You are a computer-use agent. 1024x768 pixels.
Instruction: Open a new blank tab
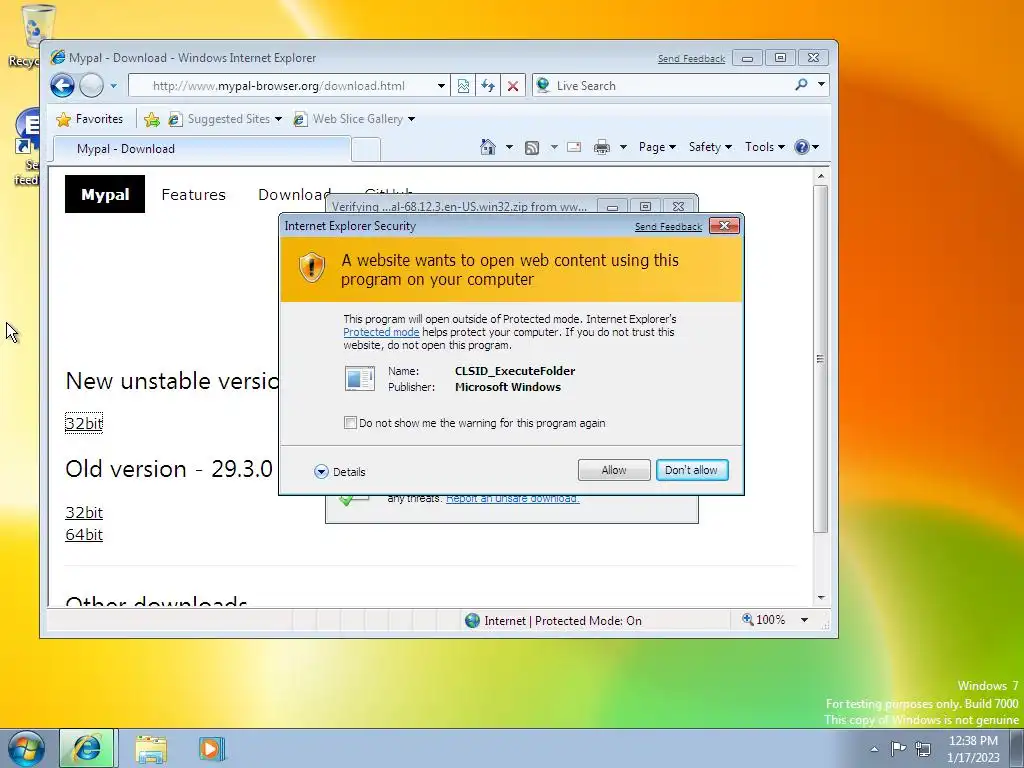[x=366, y=150]
